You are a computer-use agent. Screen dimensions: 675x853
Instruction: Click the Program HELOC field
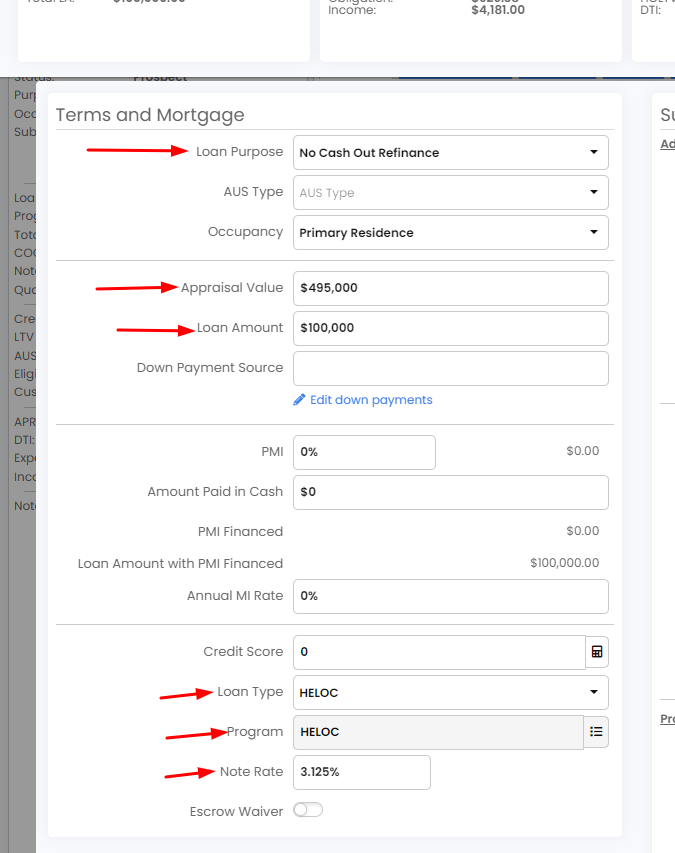[x=438, y=732]
